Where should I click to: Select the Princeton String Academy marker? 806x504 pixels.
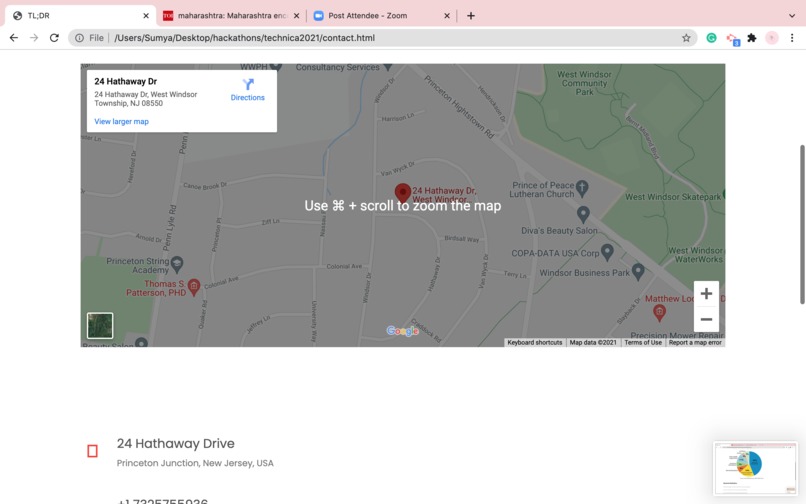177,264
